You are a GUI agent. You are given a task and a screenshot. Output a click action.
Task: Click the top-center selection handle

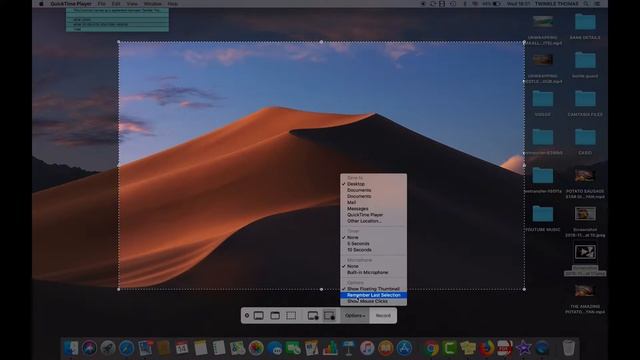click(x=321, y=42)
